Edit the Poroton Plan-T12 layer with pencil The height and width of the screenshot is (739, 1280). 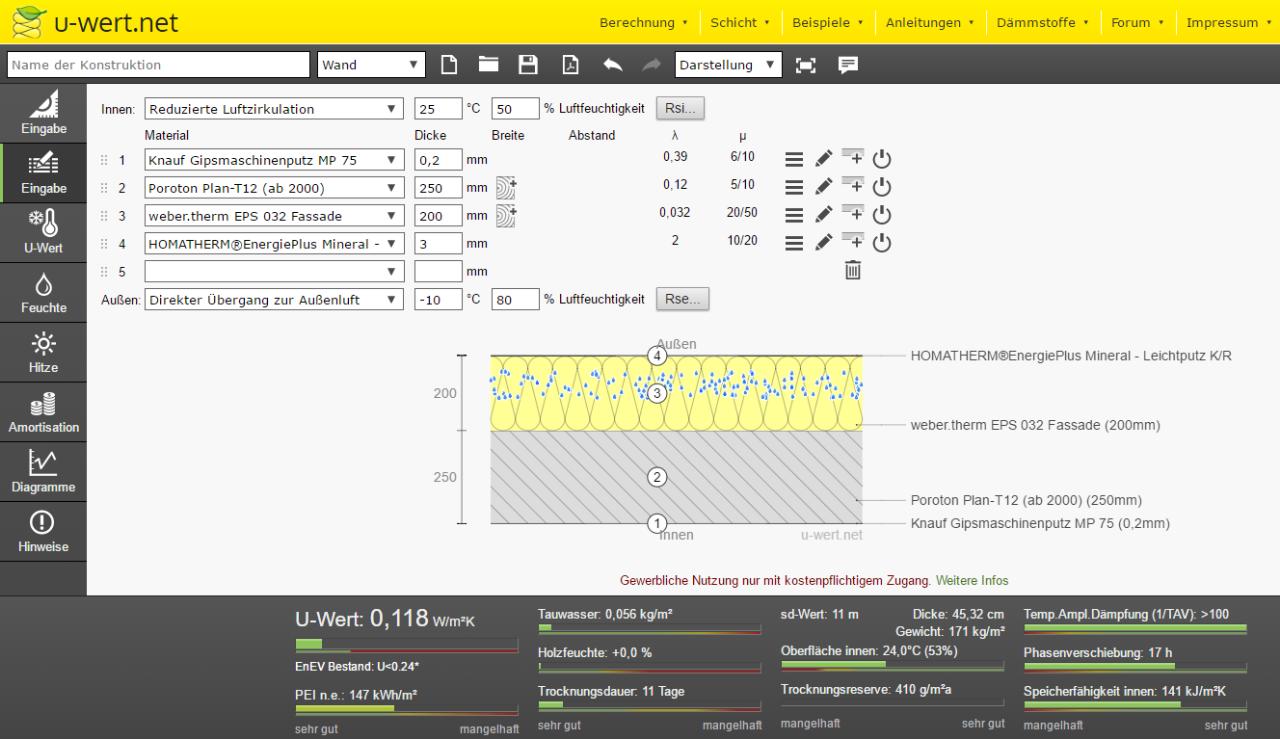823,187
